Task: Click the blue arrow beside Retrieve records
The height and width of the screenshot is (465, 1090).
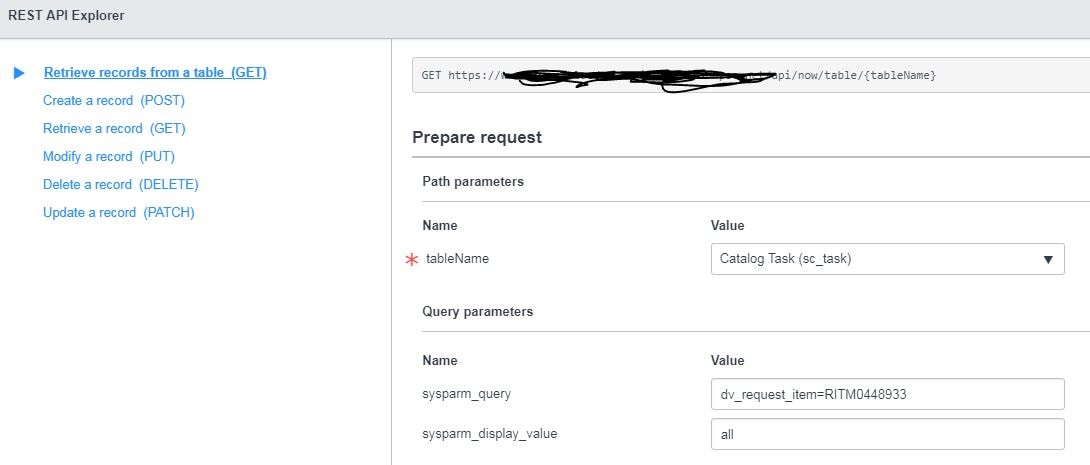Action: tap(18, 73)
